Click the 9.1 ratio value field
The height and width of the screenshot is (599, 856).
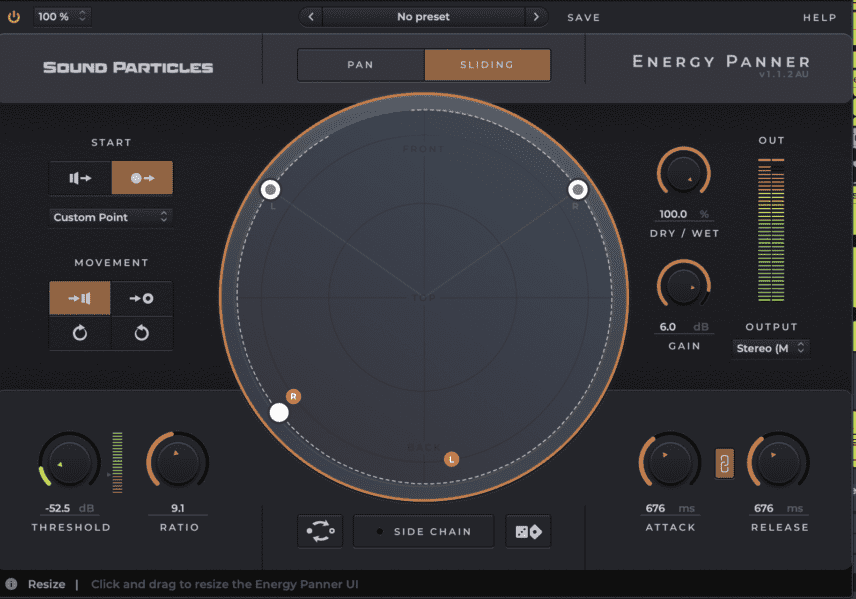tap(178, 508)
